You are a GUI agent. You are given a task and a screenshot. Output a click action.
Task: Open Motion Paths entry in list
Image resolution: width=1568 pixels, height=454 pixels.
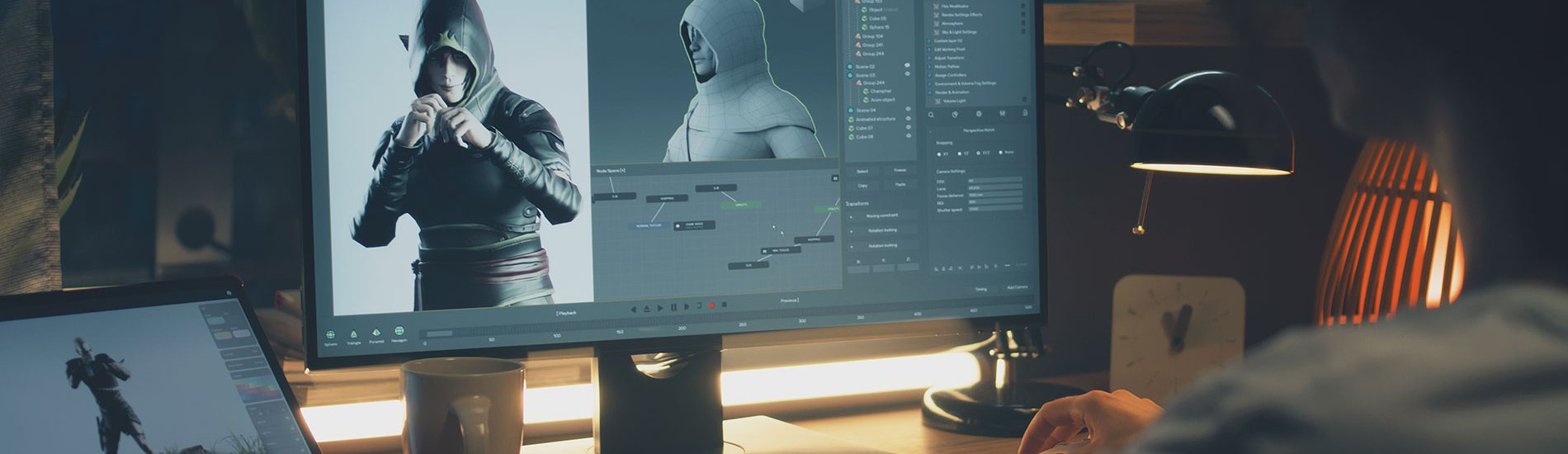click(x=947, y=67)
